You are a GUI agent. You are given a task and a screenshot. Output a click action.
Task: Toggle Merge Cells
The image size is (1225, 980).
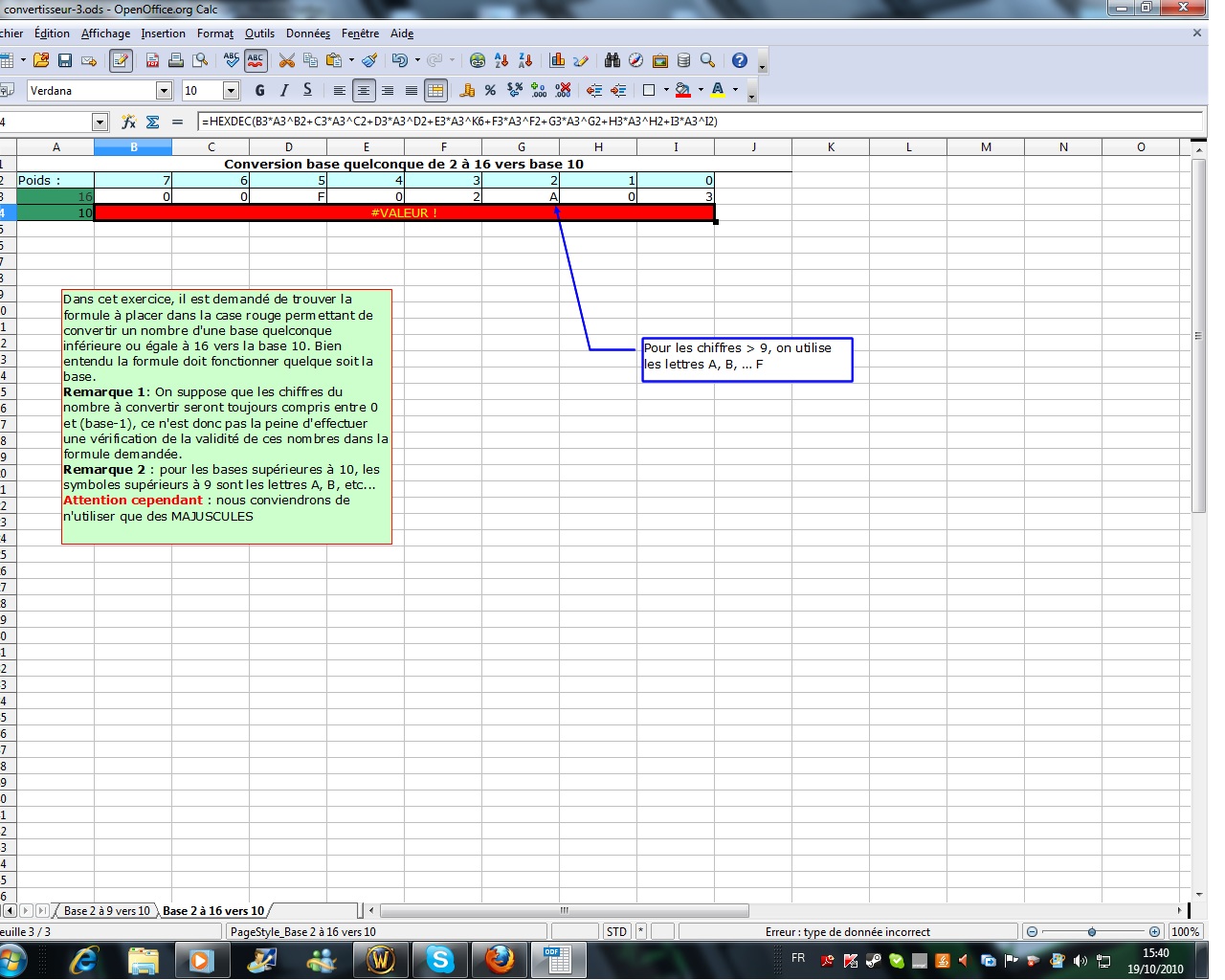[x=435, y=90]
